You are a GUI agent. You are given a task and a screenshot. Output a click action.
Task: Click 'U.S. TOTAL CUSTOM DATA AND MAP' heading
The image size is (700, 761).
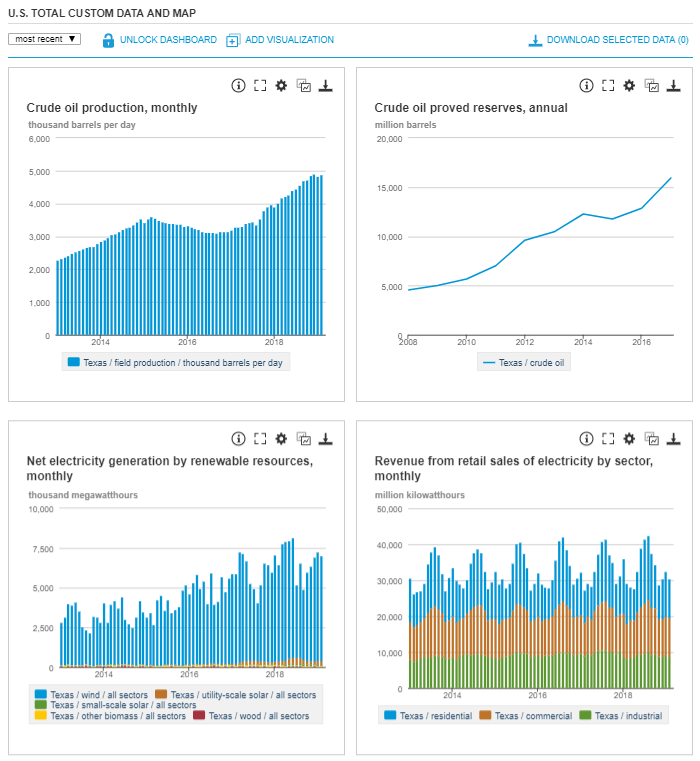point(102,13)
